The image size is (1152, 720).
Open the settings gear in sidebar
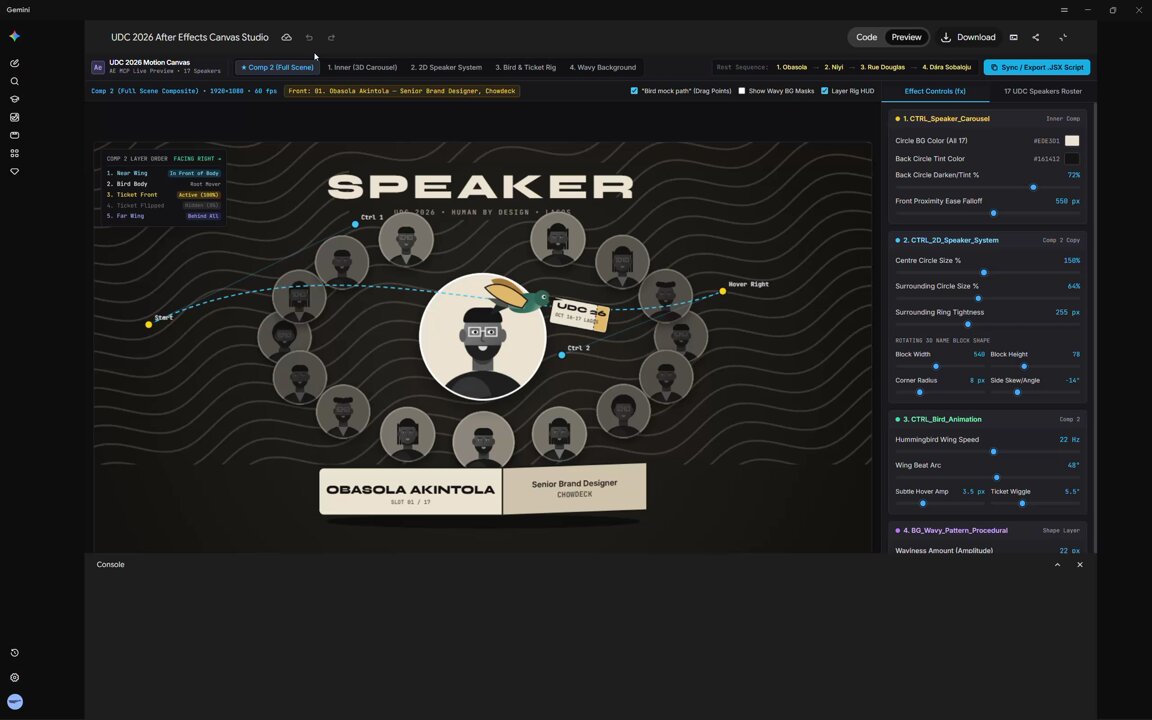click(15, 677)
